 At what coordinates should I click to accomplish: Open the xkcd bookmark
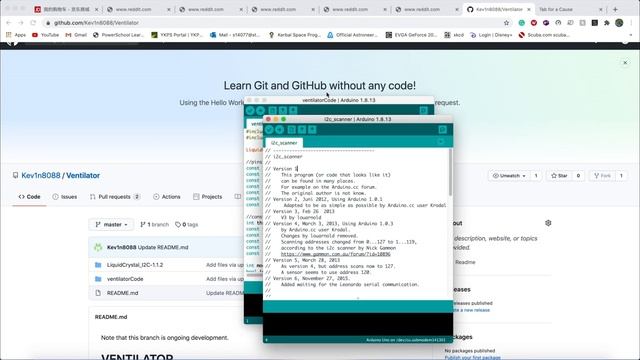(454, 35)
